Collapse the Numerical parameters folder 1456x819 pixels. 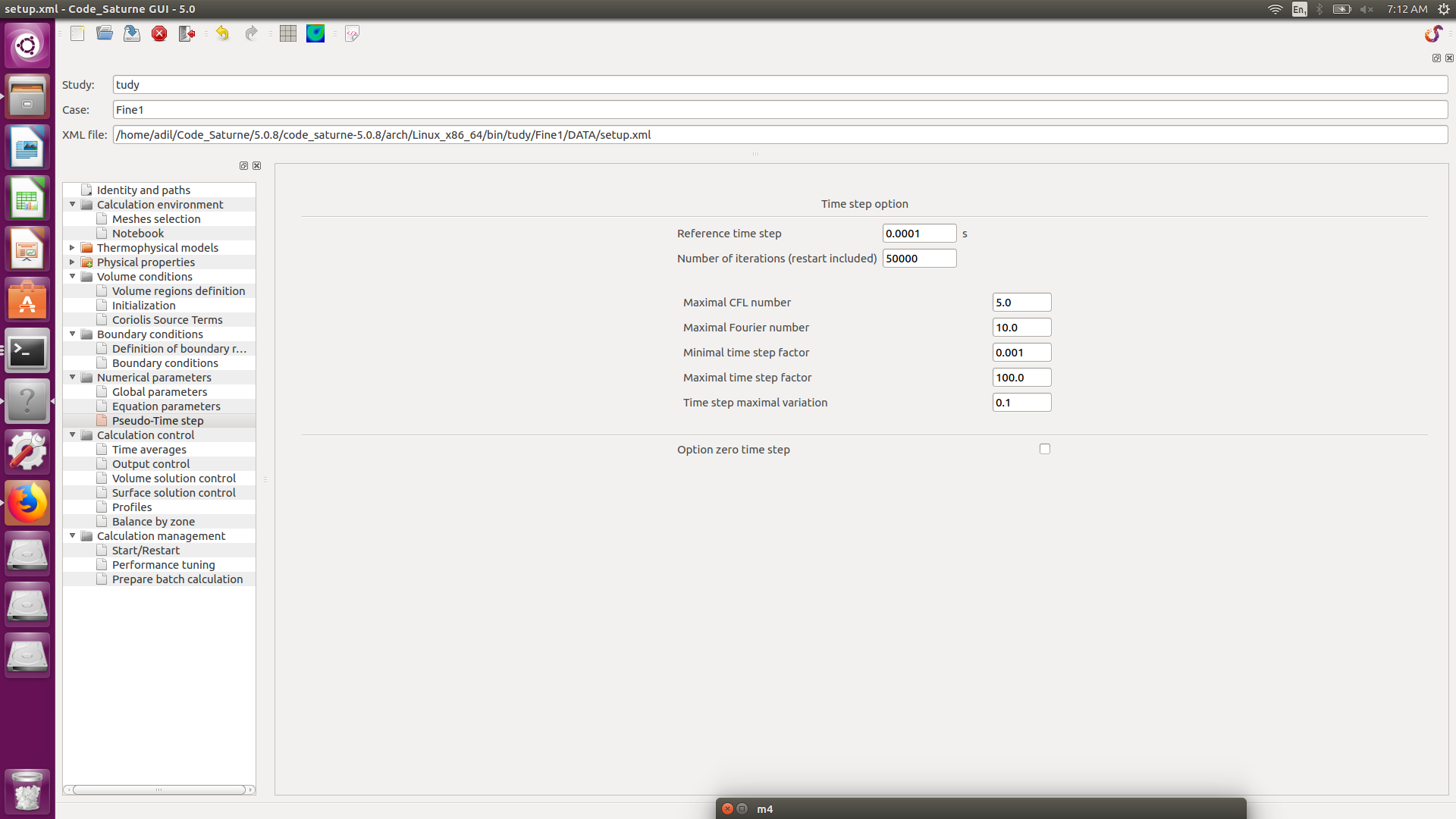click(x=73, y=378)
